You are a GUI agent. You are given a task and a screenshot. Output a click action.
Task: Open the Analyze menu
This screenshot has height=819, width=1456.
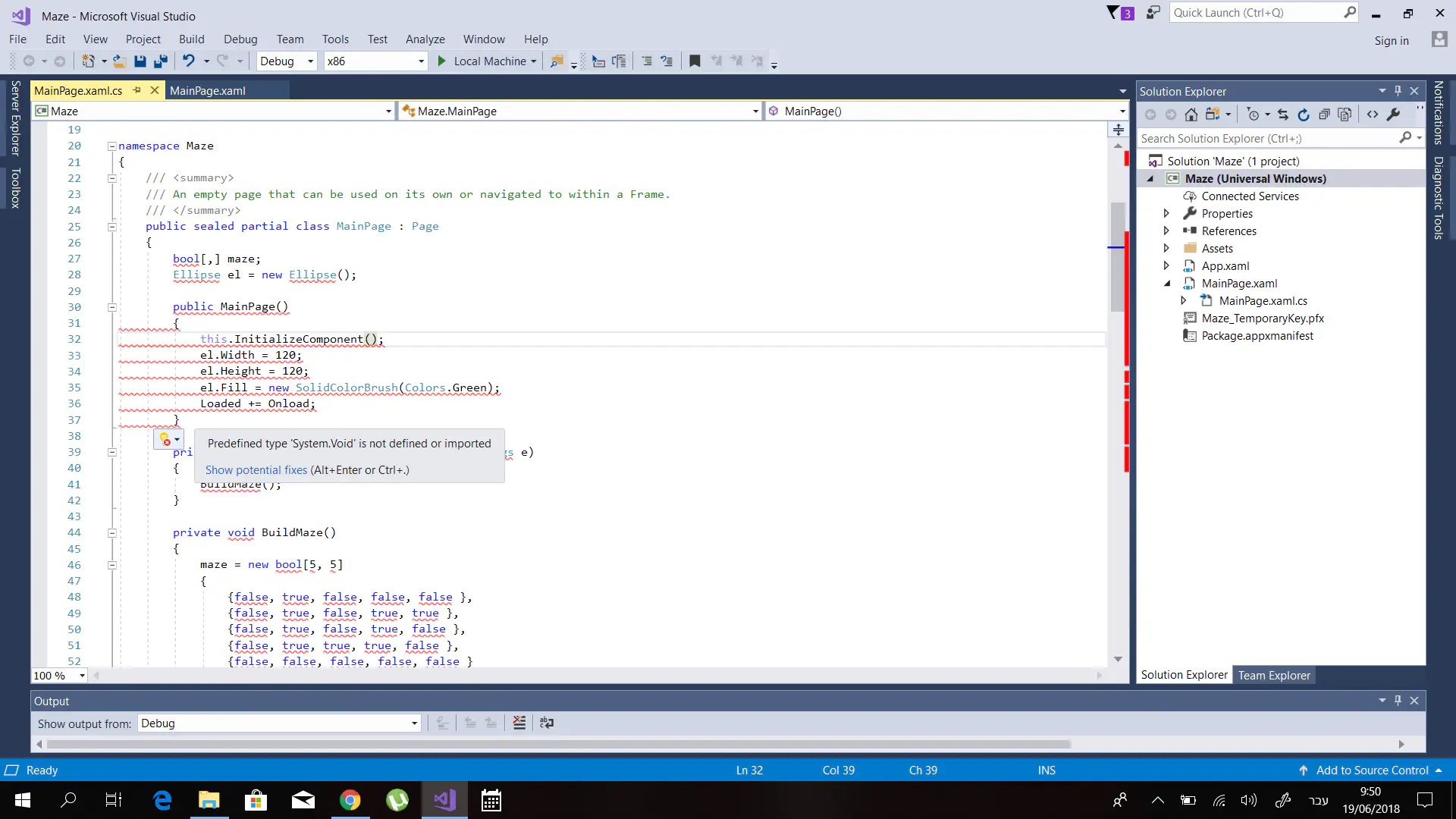pyautogui.click(x=425, y=39)
